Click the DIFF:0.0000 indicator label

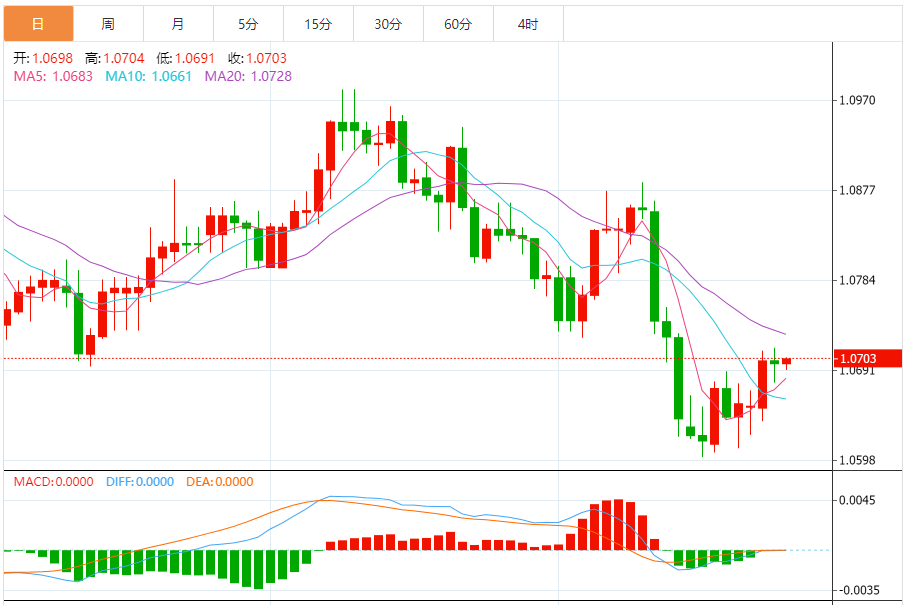point(140,482)
